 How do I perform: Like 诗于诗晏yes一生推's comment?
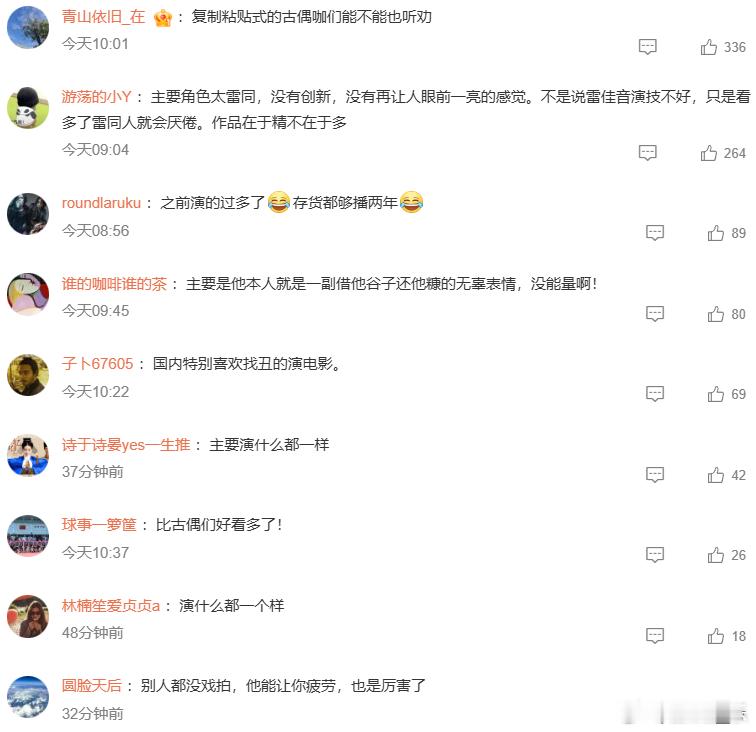[x=716, y=475]
